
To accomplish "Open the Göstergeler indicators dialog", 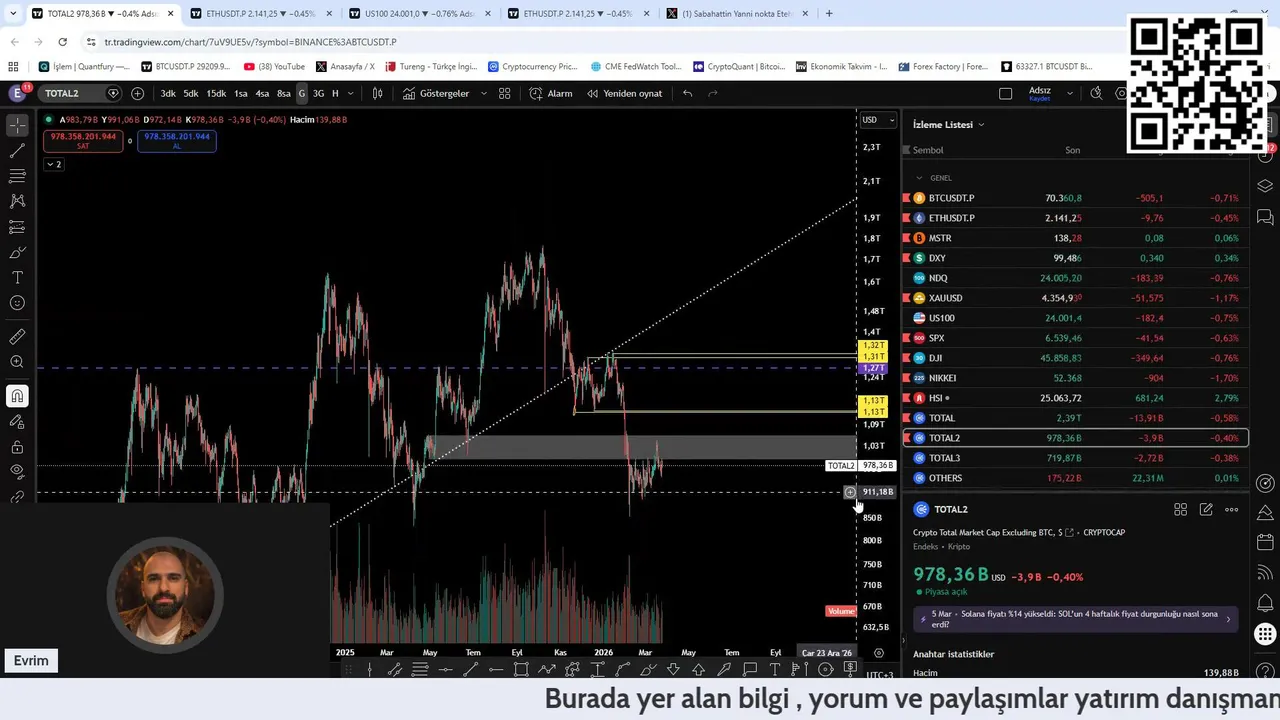I will 436,93.
